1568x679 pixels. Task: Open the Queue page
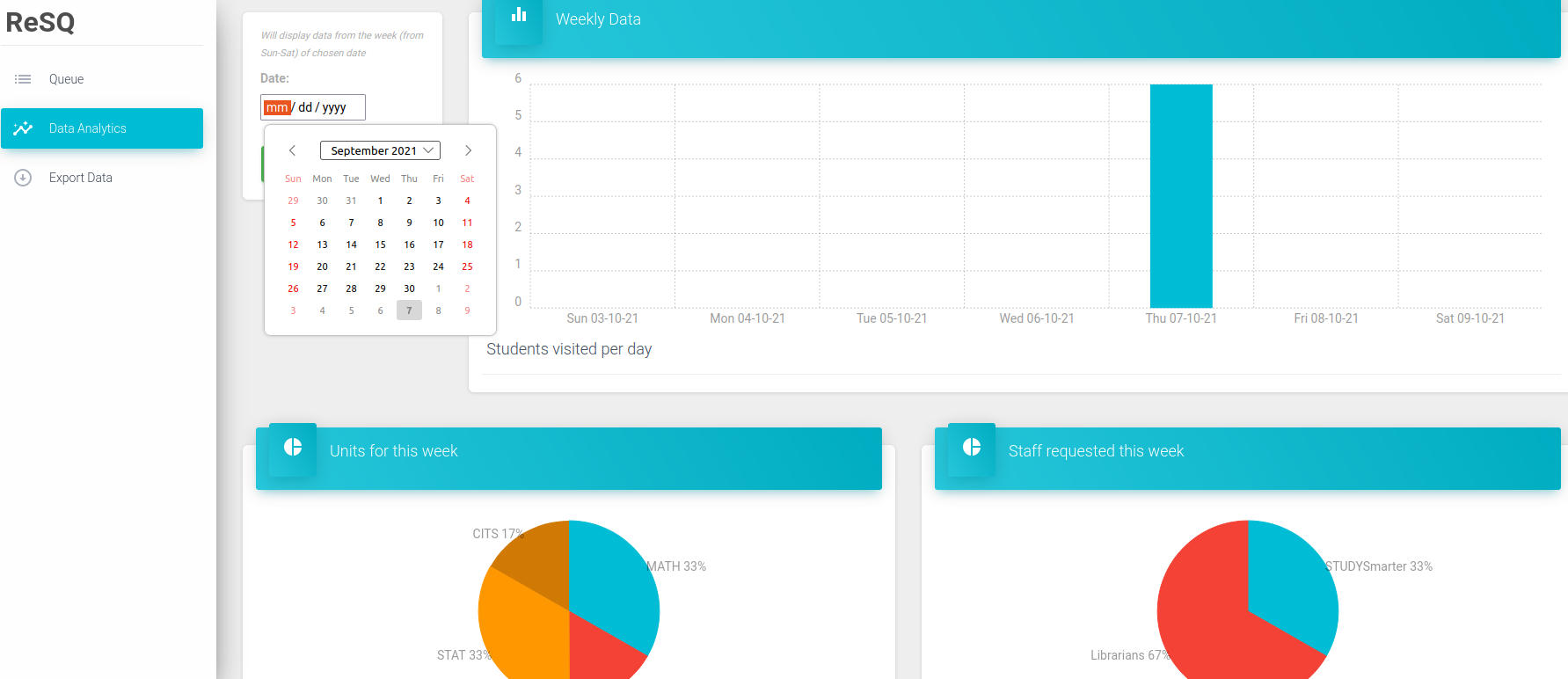coord(67,79)
